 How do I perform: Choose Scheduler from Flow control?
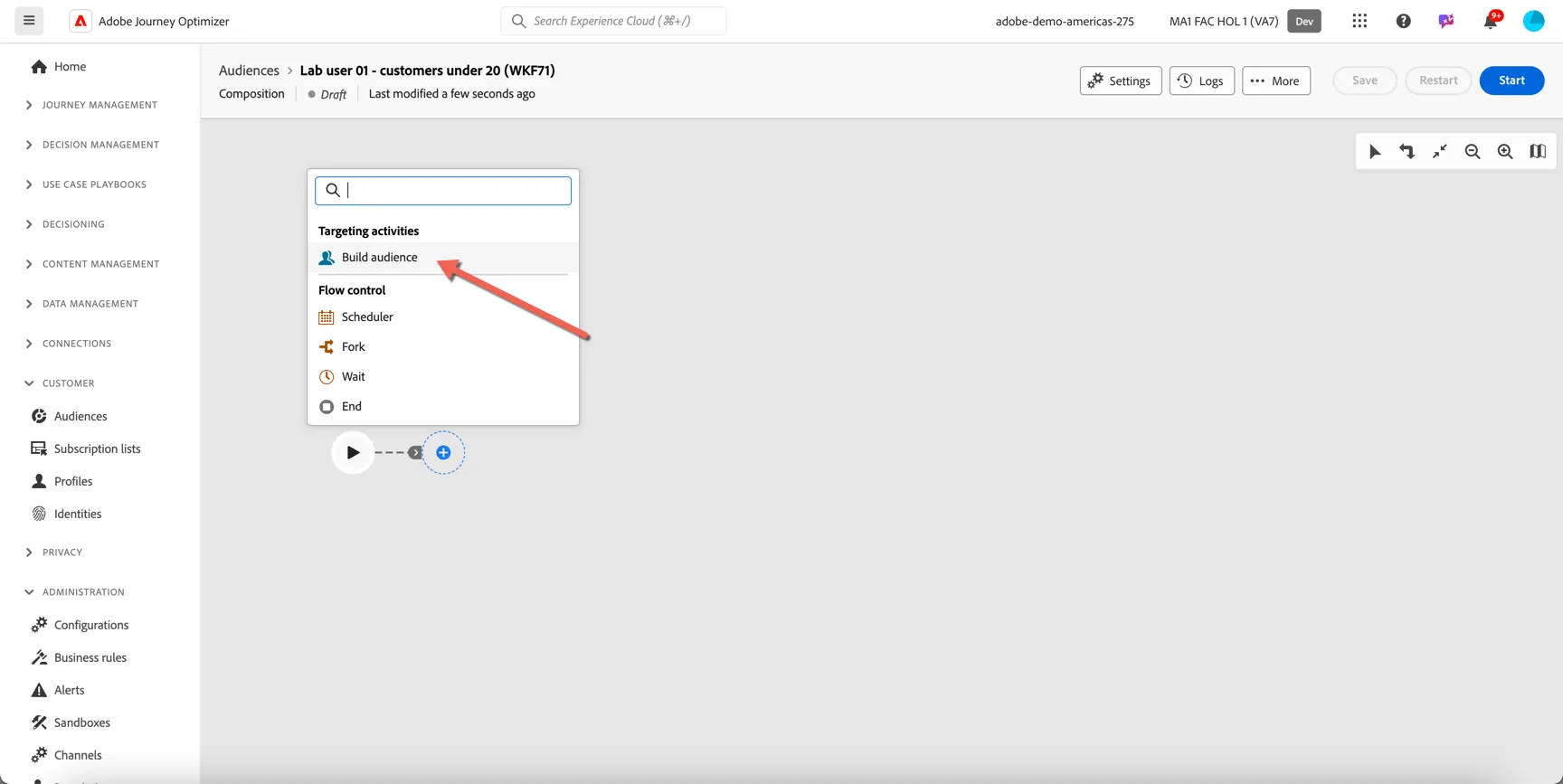click(x=443, y=317)
